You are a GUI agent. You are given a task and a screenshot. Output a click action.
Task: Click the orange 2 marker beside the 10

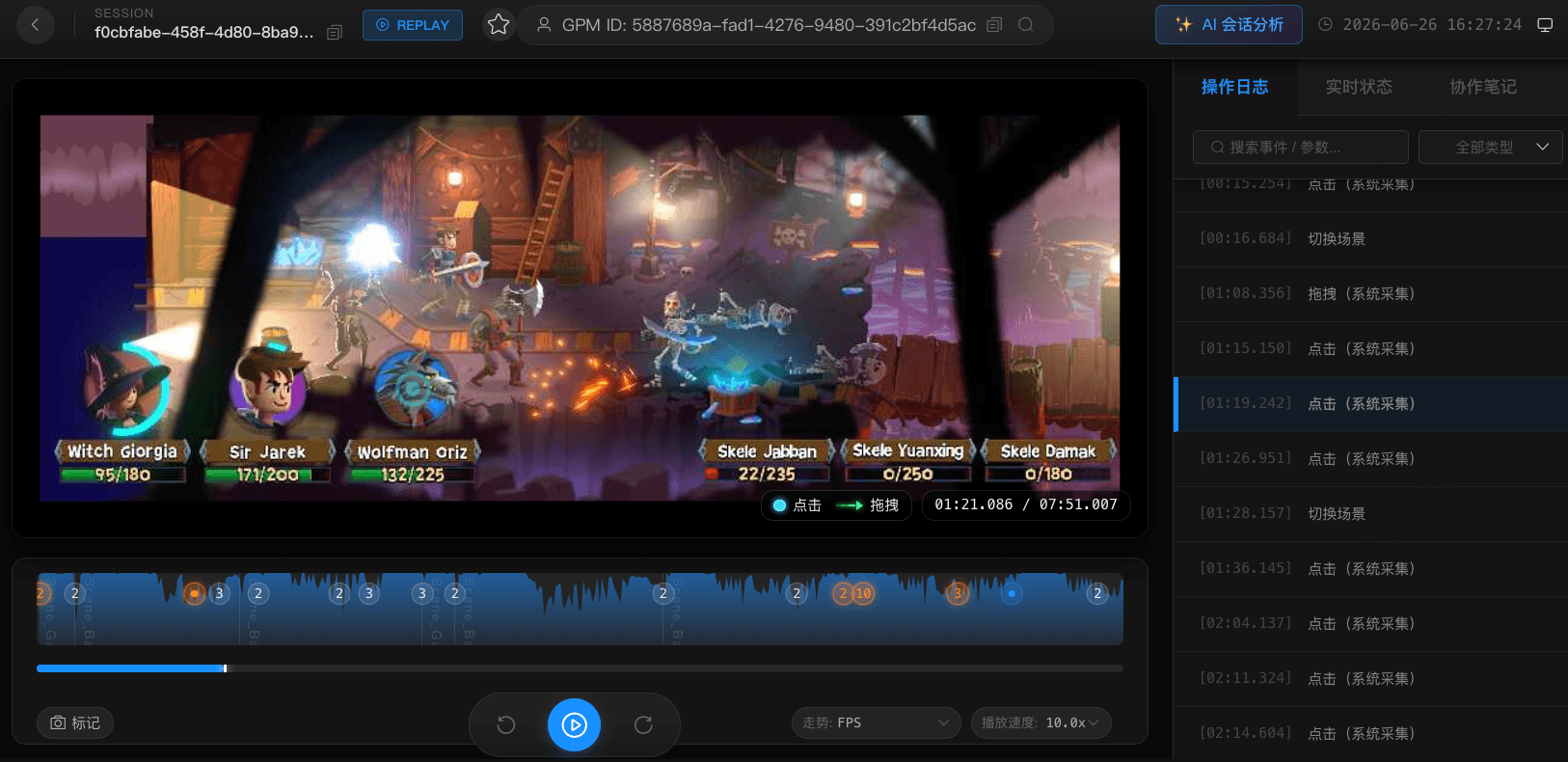click(x=843, y=593)
